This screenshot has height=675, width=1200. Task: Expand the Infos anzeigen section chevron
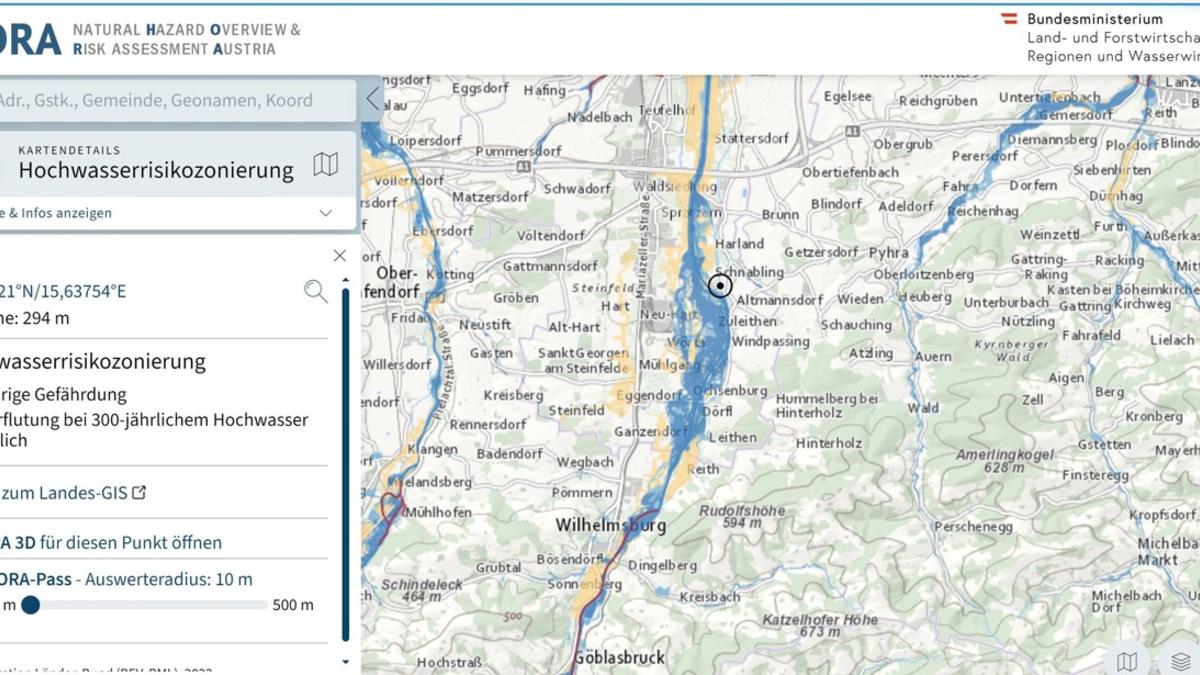(x=324, y=213)
